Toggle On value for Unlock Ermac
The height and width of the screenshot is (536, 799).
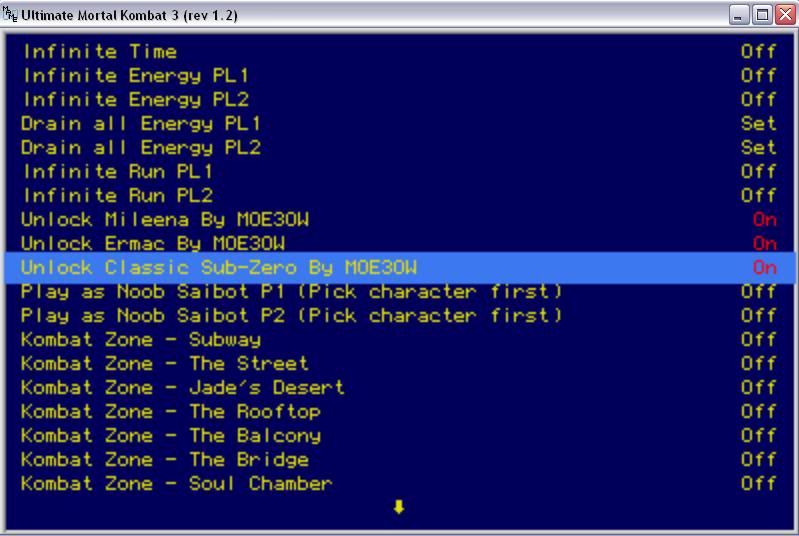[x=765, y=244]
